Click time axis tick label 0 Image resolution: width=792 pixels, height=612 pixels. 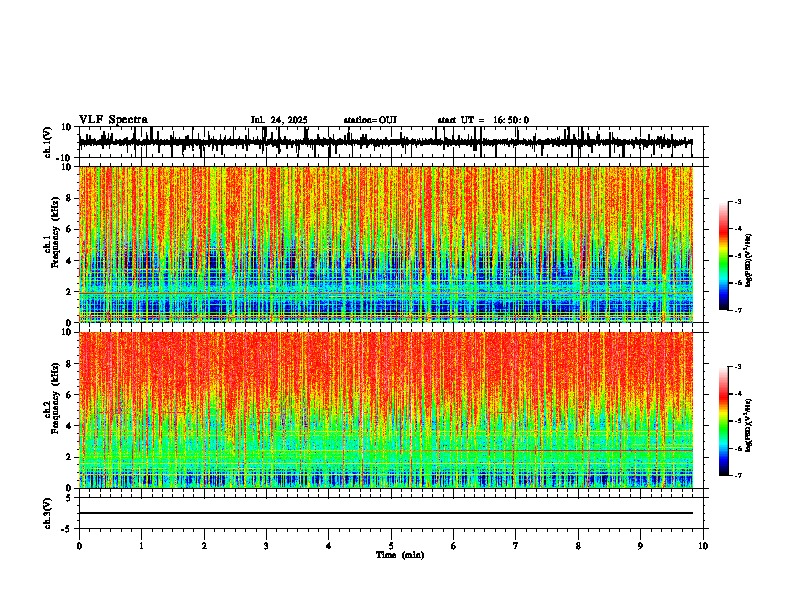pyautogui.click(x=79, y=546)
